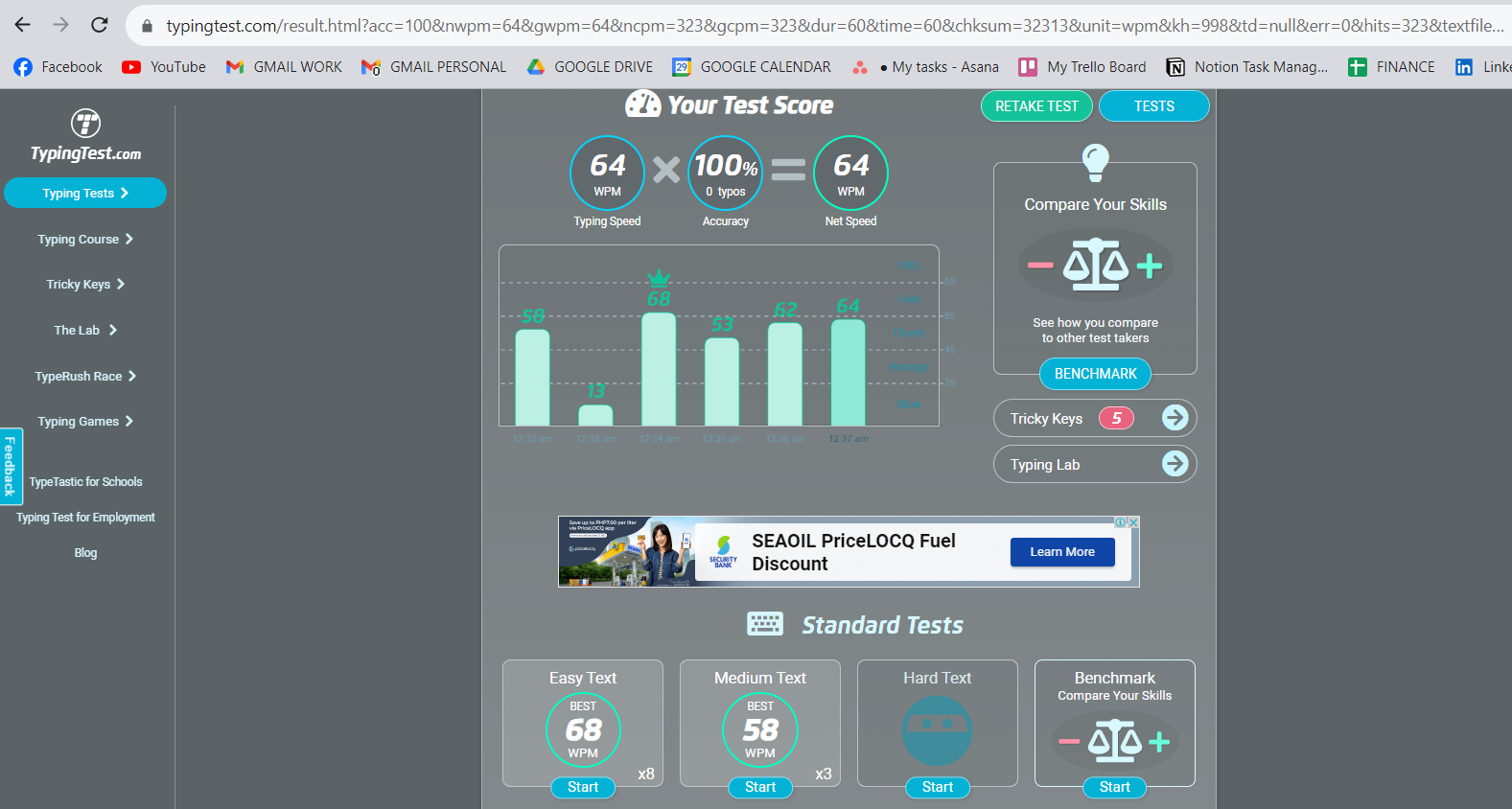Start the Benchmark test
The width and height of the screenshot is (1512, 809).
[1115, 787]
